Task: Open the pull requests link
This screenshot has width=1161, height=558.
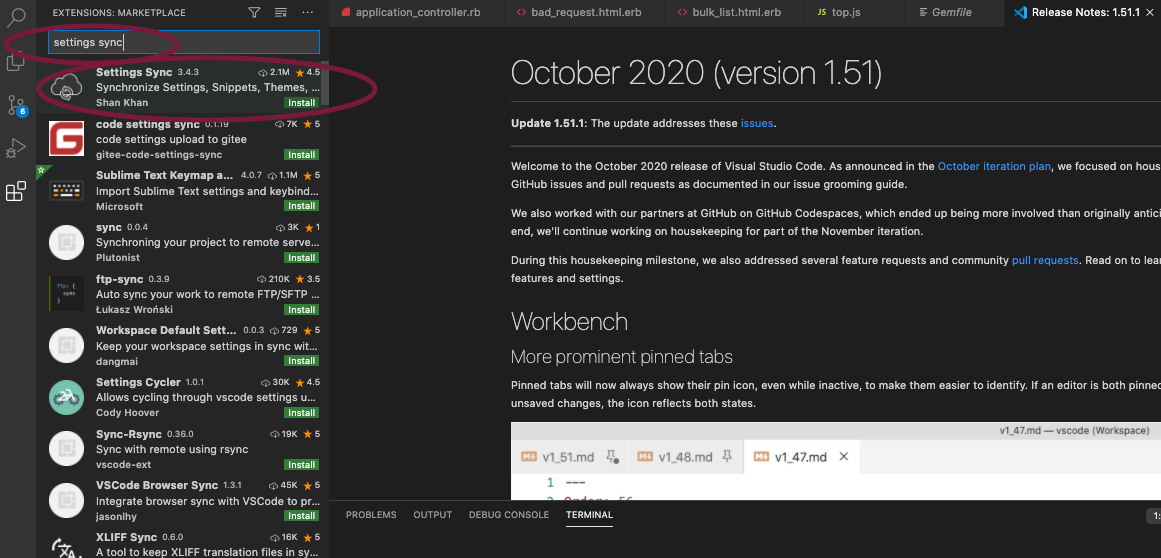Action: coord(1045,260)
